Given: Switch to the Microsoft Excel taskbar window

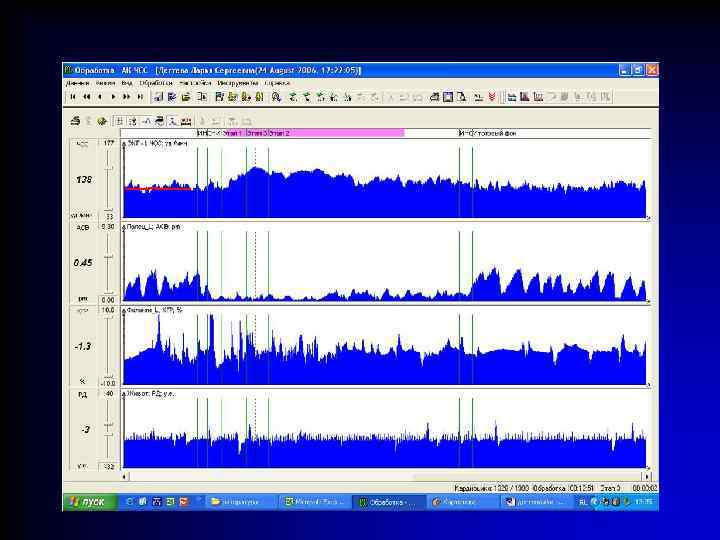Looking at the screenshot, I should (x=314, y=501).
